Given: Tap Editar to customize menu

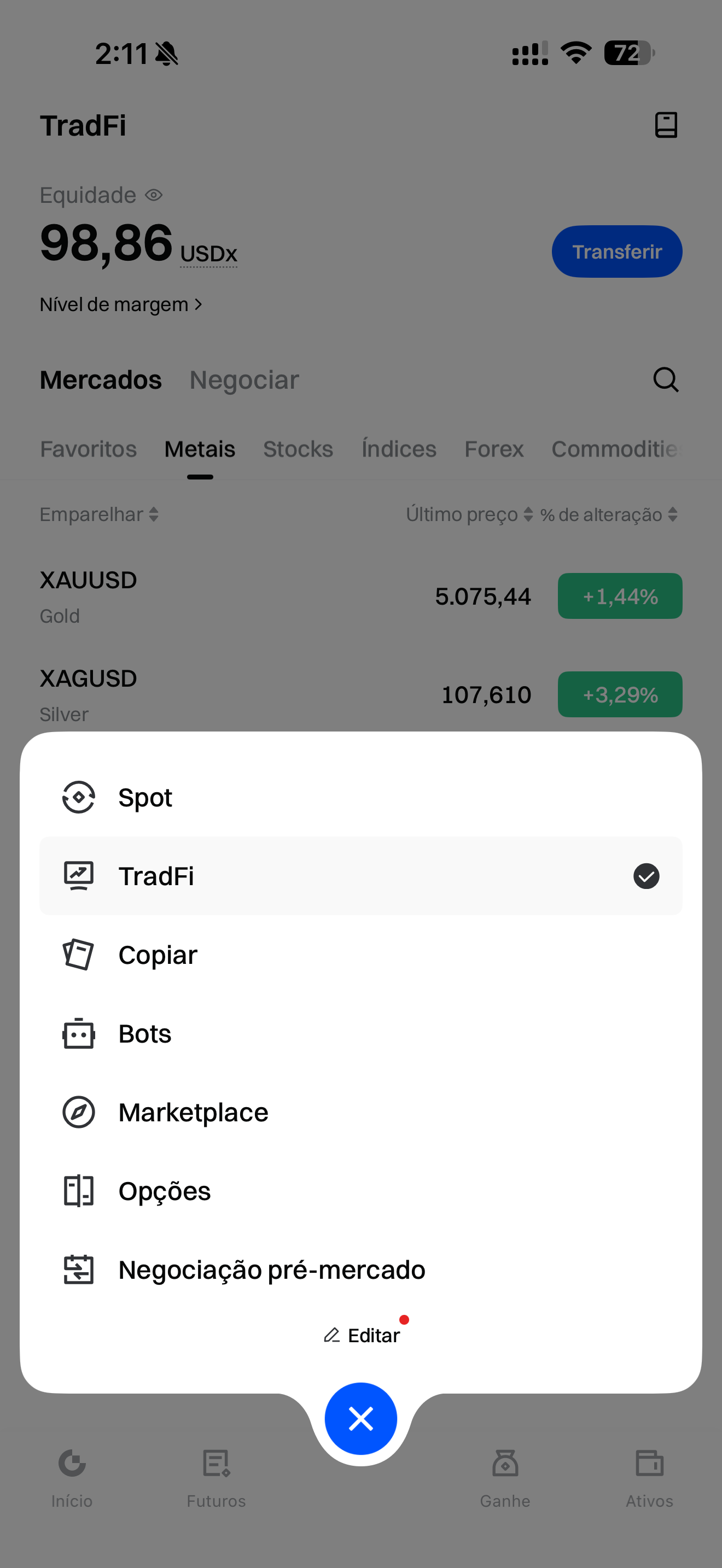Looking at the screenshot, I should pyautogui.click(x=362, y=1336).
